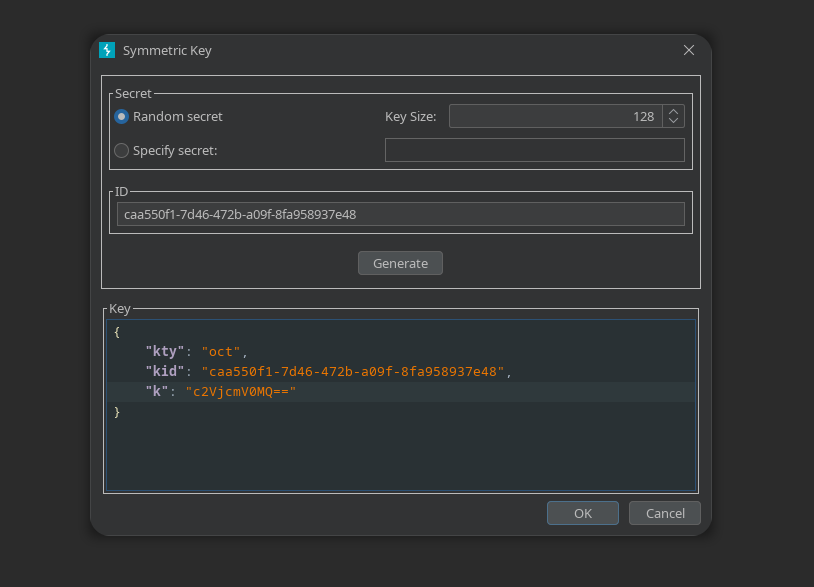814x587 pixels.
Task: Confirm the dialog with OK
Action: 583,513
